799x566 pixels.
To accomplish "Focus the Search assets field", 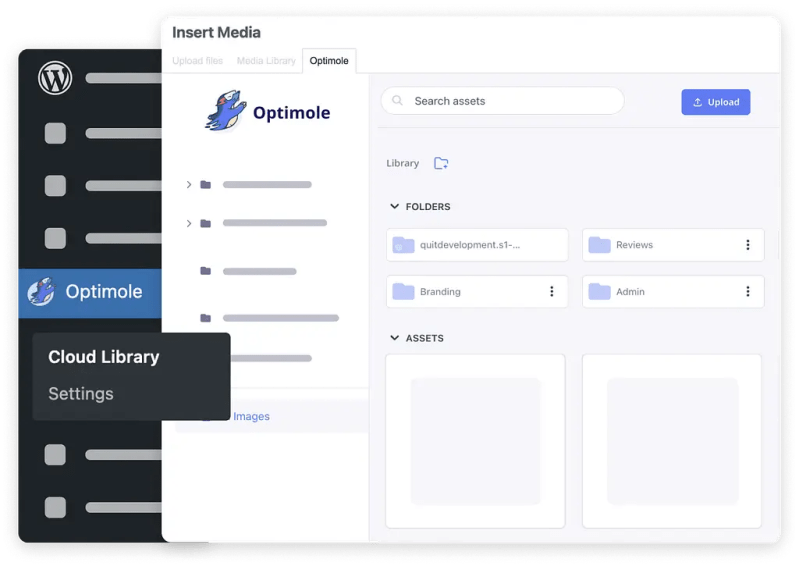I will (502, 101).
